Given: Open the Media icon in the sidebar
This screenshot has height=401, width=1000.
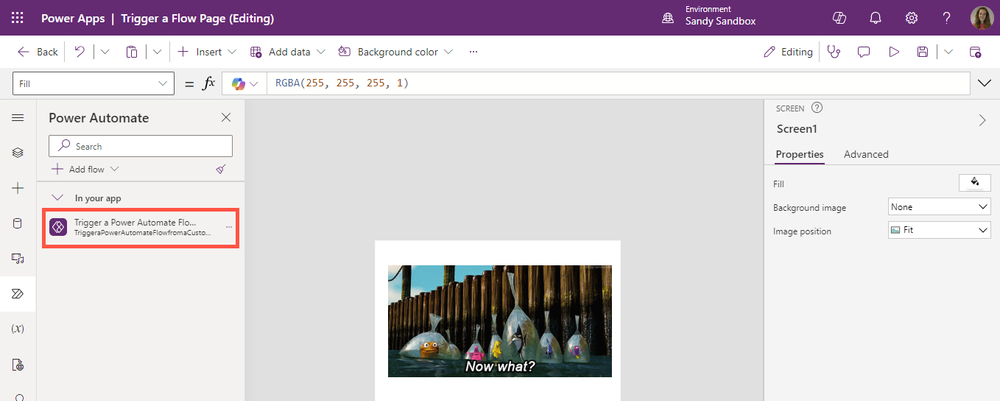Looking at the screenshot, I should [18, 258].
